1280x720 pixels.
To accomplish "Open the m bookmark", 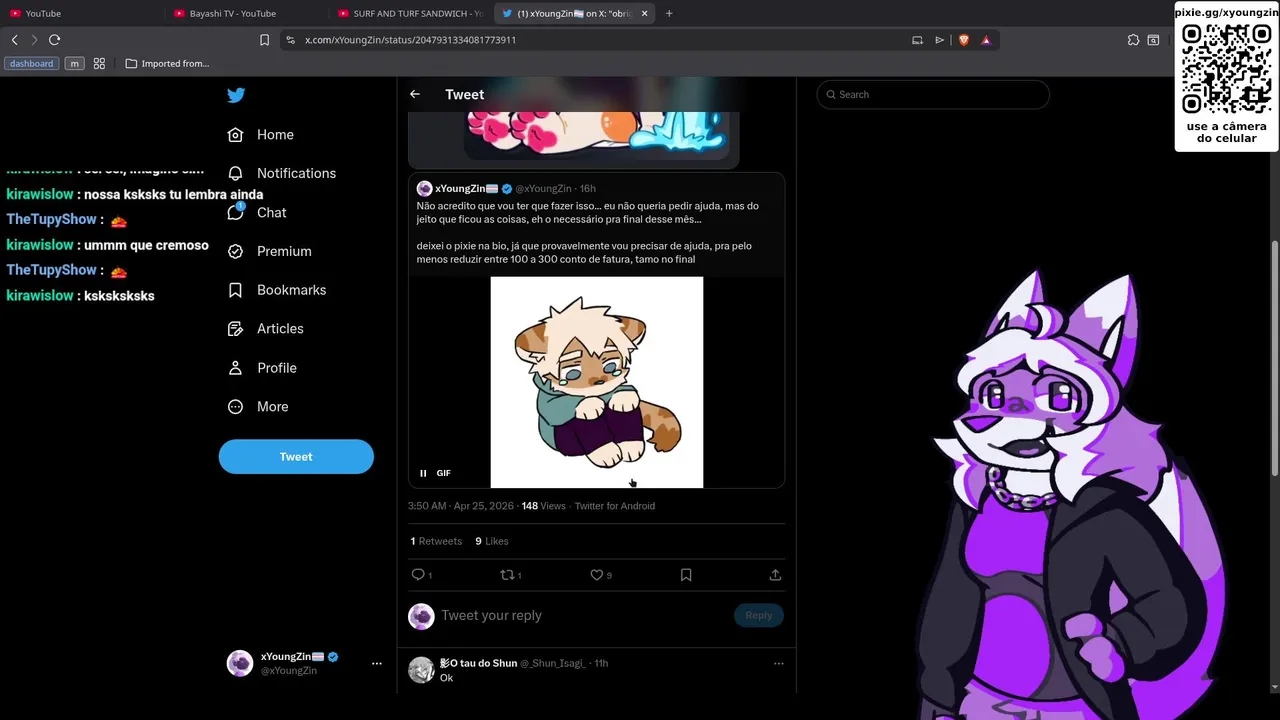I will (x=74, y=64).
